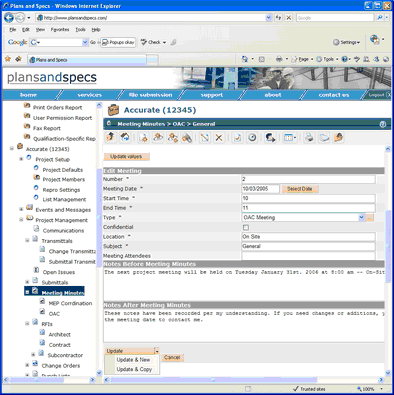Click the Add to Favorites icon
The image size is (394, 395).
[18, 59]
